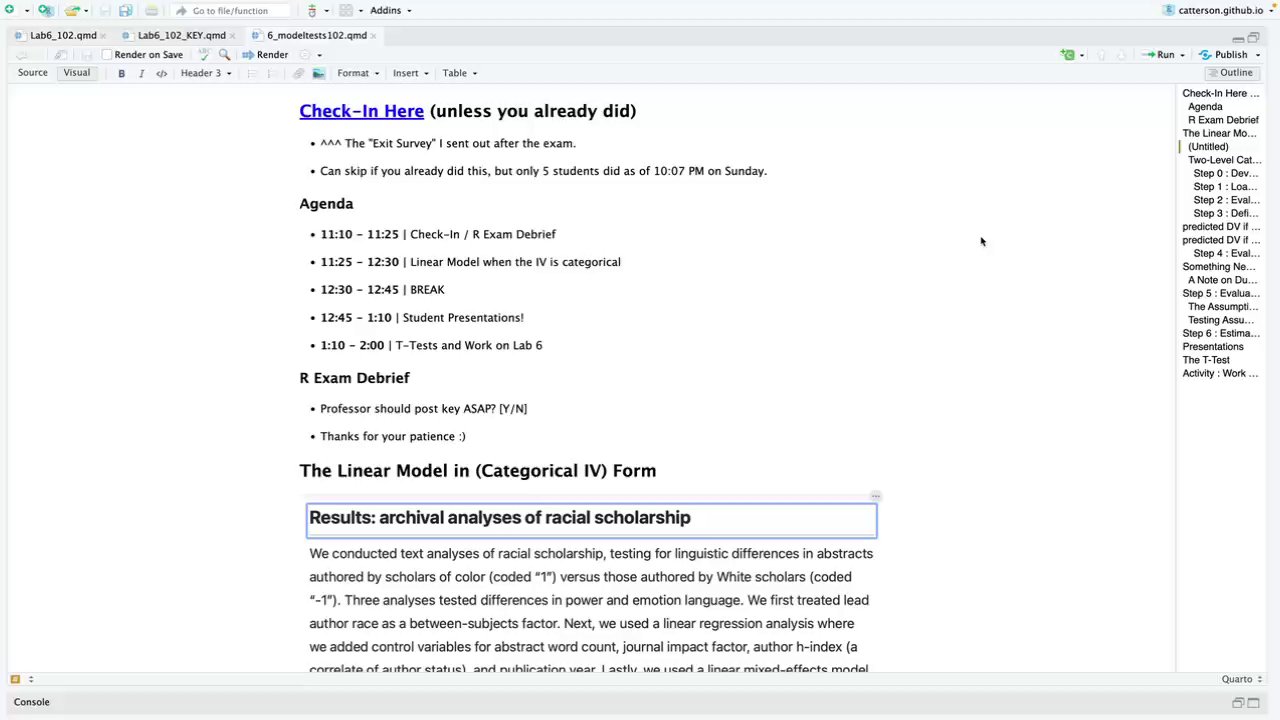This screenshot has height=720, width=1280.
Task: Apply bold formatting with the B icon
Action: [x=122, y=73]
